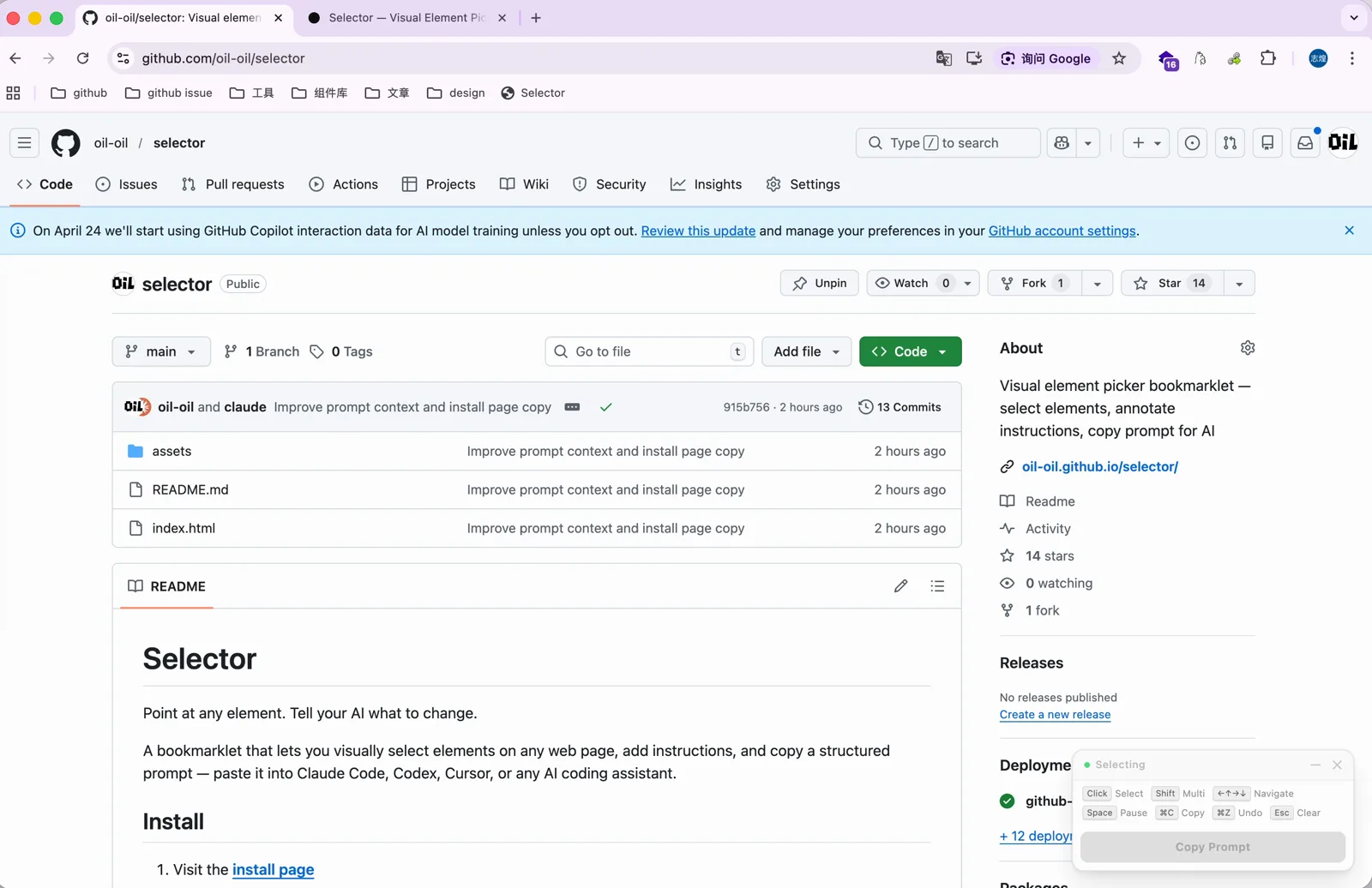1372x888 pixels.
Task: Open the Copilot dropdown arrow
Action: 1088,143
